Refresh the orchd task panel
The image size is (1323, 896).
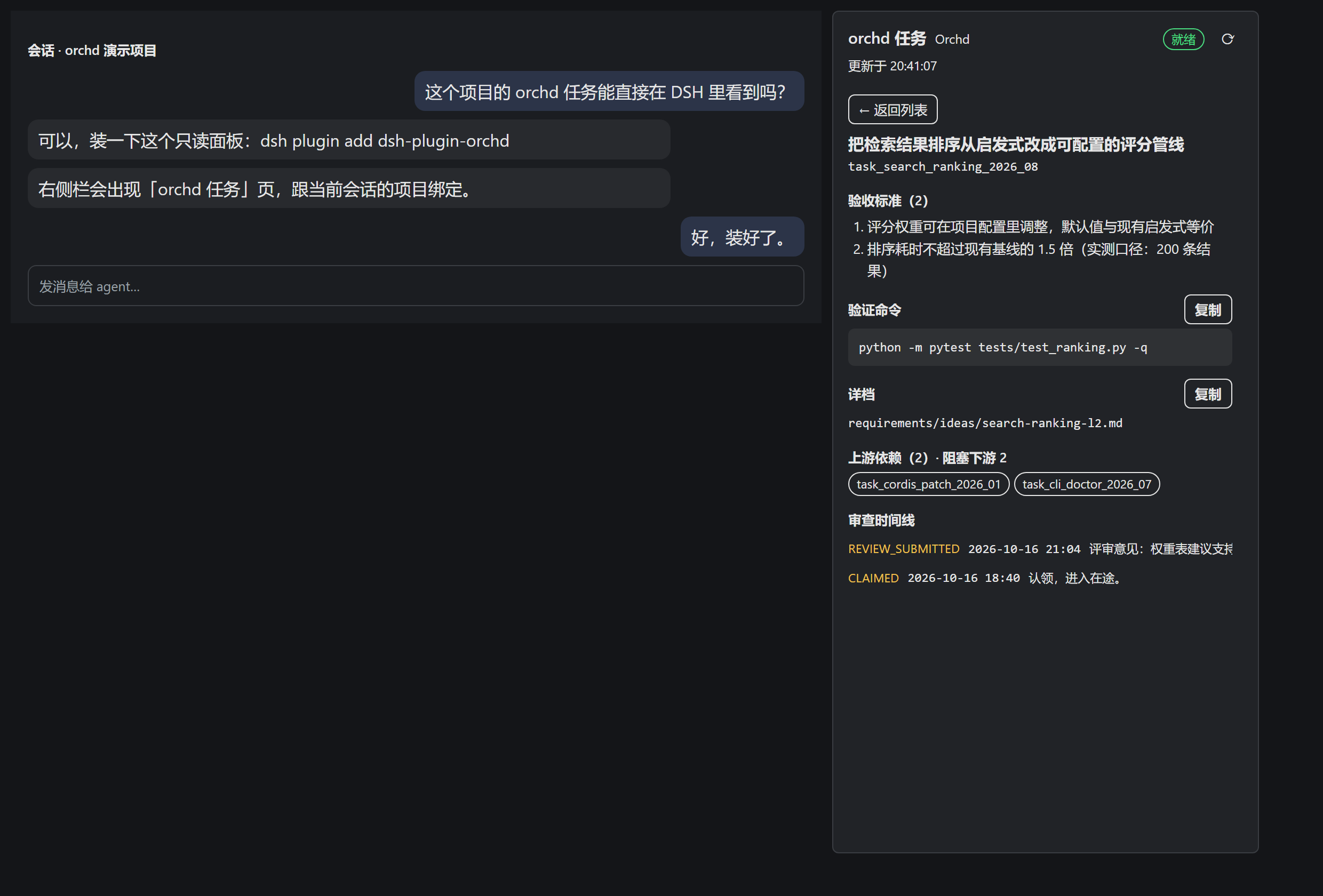click(x=1228, y=39)
